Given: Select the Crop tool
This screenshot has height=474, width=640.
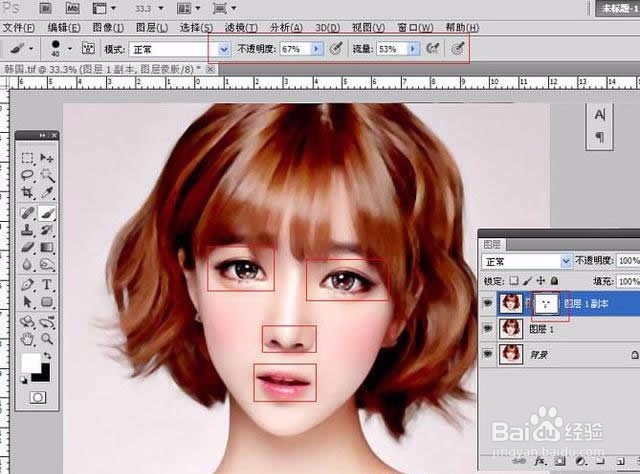Looking at the screenshot, I should [27, 193].
